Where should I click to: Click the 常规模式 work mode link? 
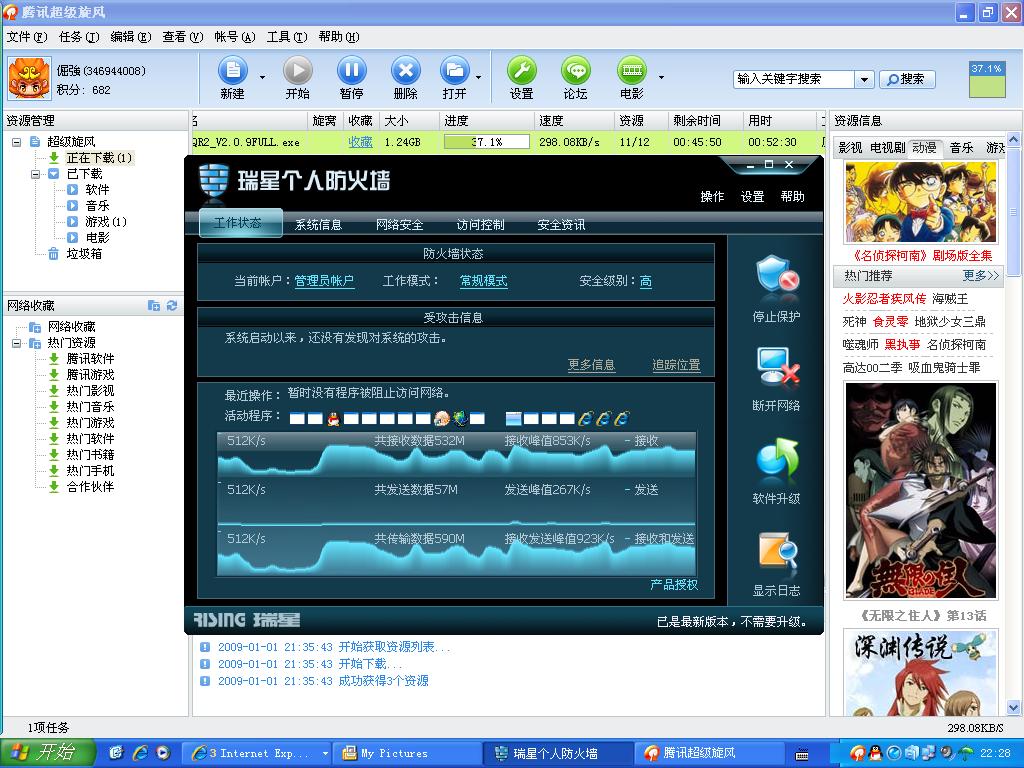(484, 281)
